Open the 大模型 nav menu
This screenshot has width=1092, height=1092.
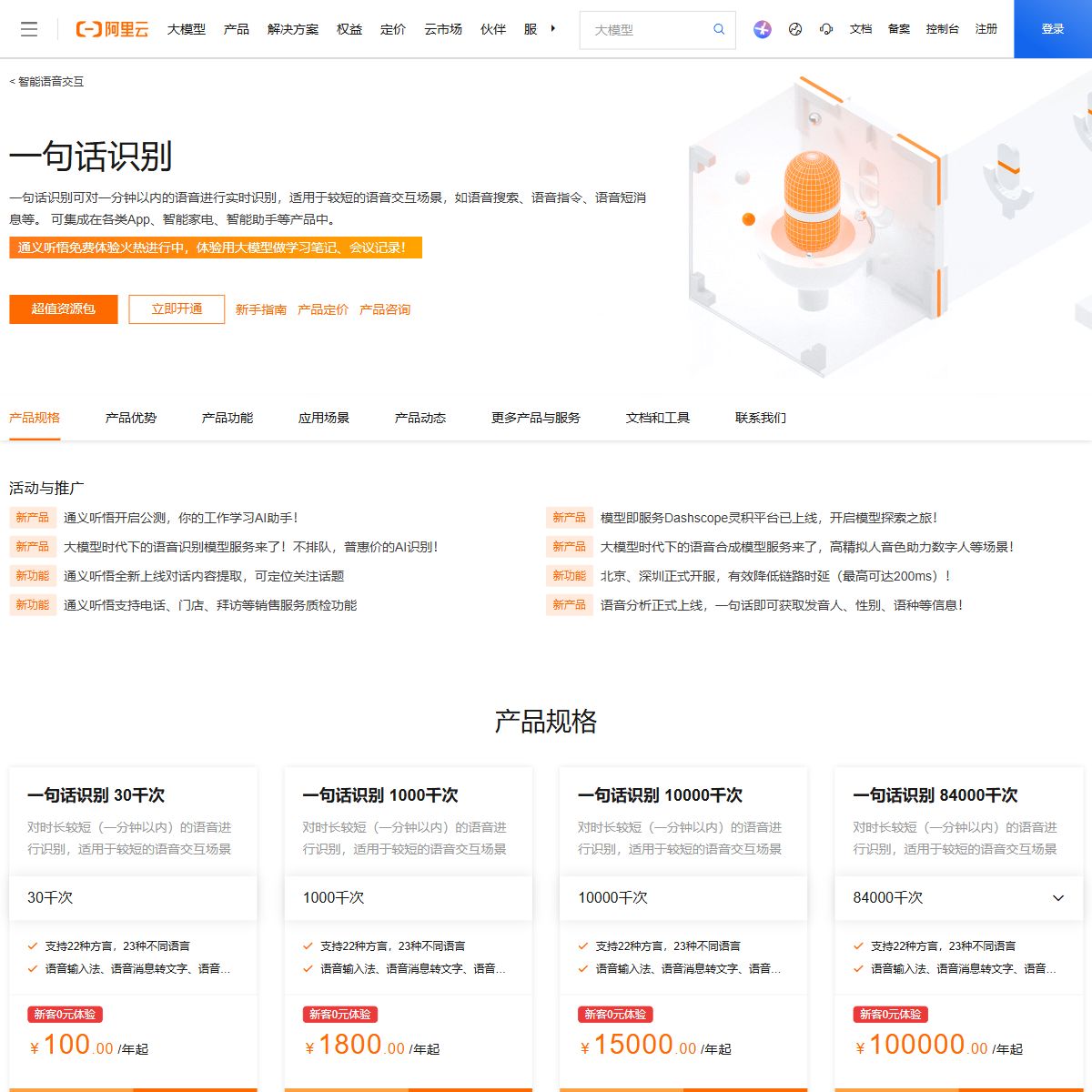point(187,29)
